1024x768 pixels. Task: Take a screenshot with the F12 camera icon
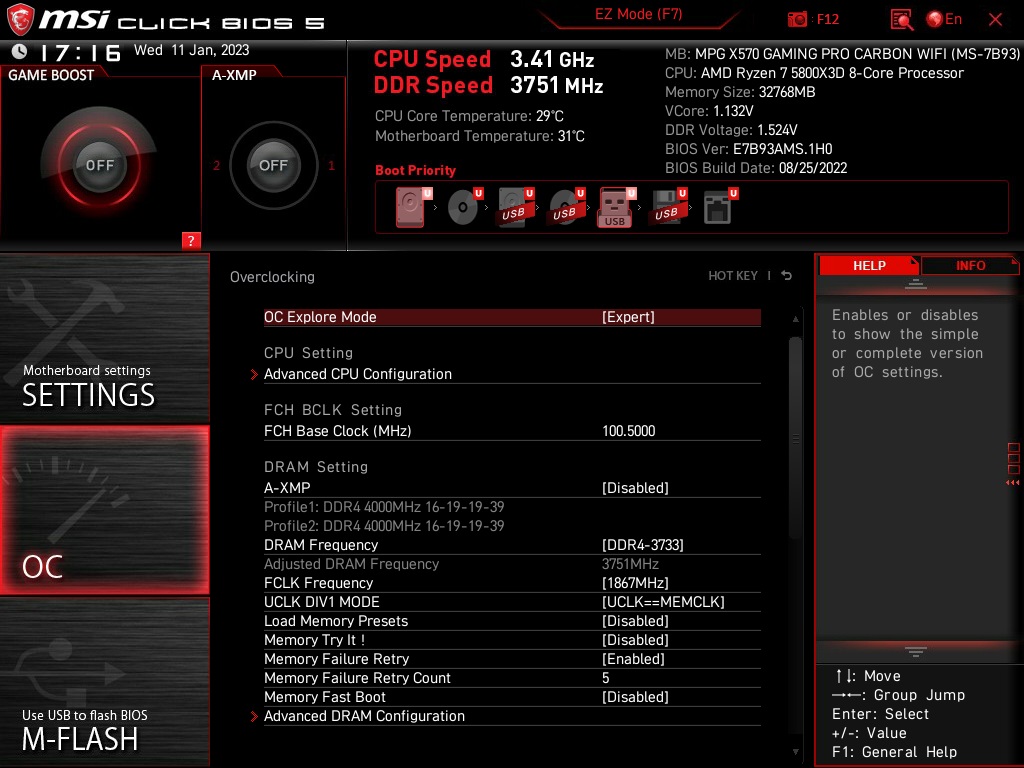pos(797,20)
